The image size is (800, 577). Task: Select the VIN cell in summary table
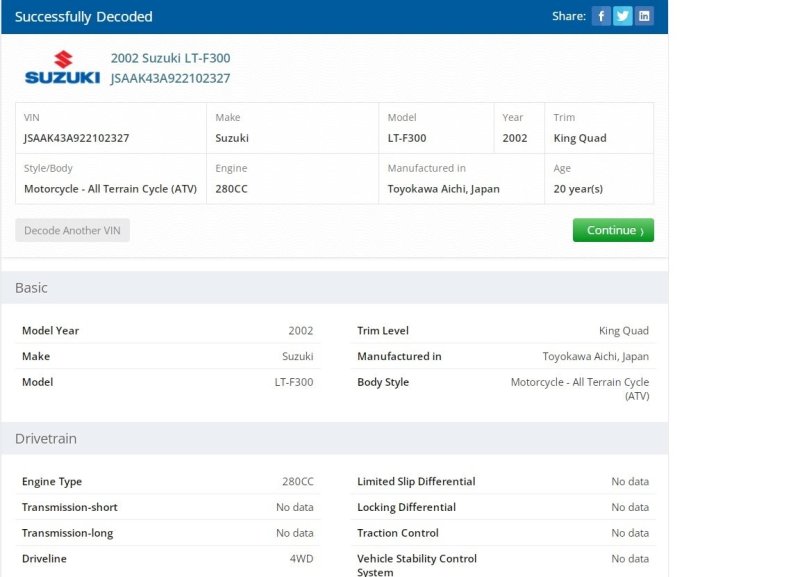pyautogui.click(x=111, y=128)
